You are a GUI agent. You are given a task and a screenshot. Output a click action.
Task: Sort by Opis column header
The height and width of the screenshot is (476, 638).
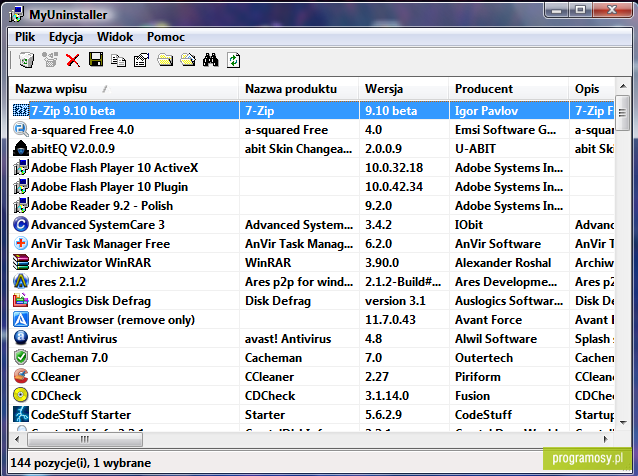tap(592, 89)
